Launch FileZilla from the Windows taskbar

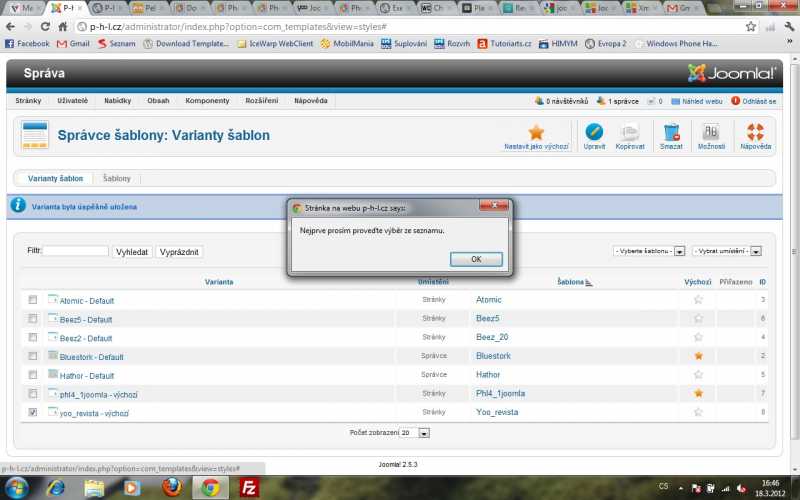tap(248, 487)
